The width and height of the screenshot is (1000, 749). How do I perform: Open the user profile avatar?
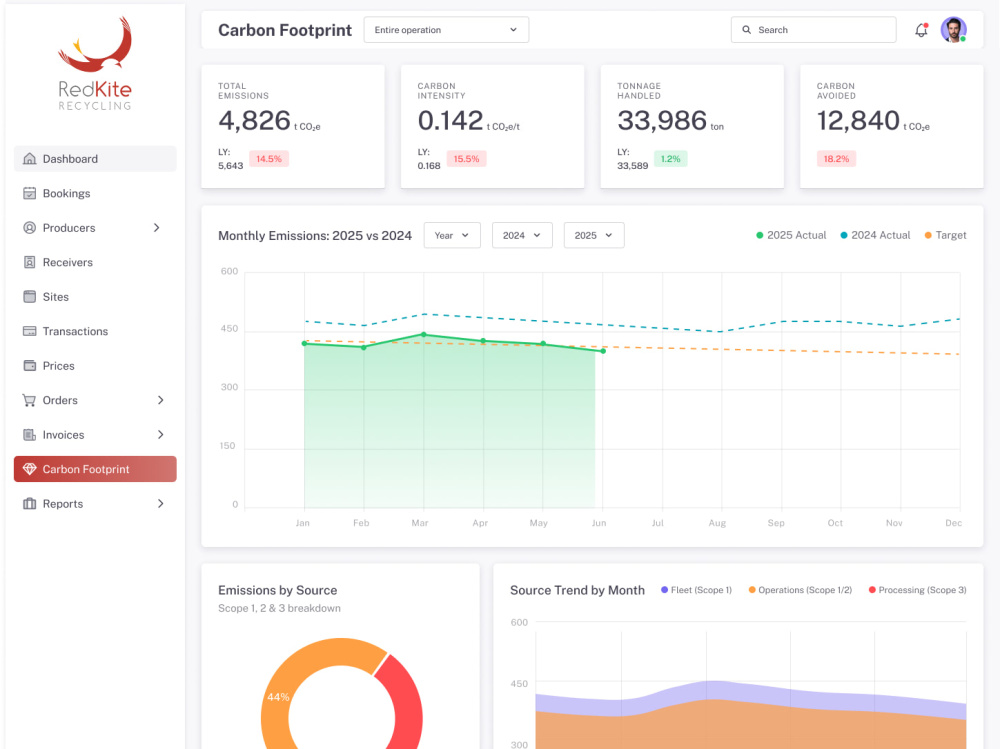pyautogui.click(x=953, y=30)
